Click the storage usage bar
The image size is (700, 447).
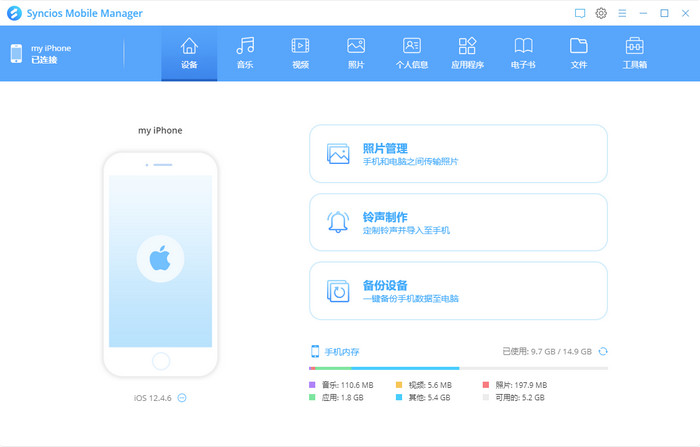(458, 368)
